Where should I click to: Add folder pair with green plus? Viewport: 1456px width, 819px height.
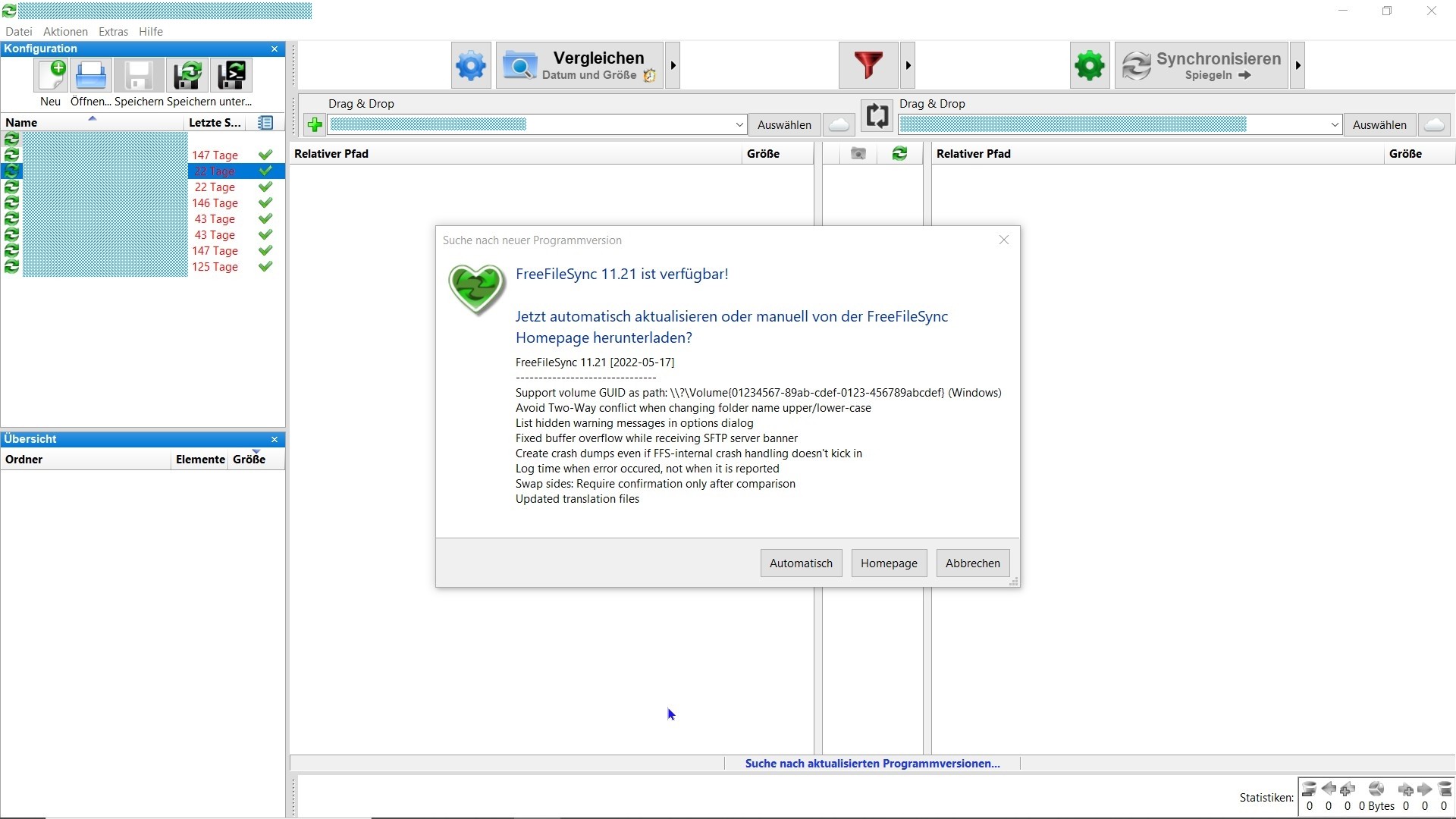pos(315,124)
